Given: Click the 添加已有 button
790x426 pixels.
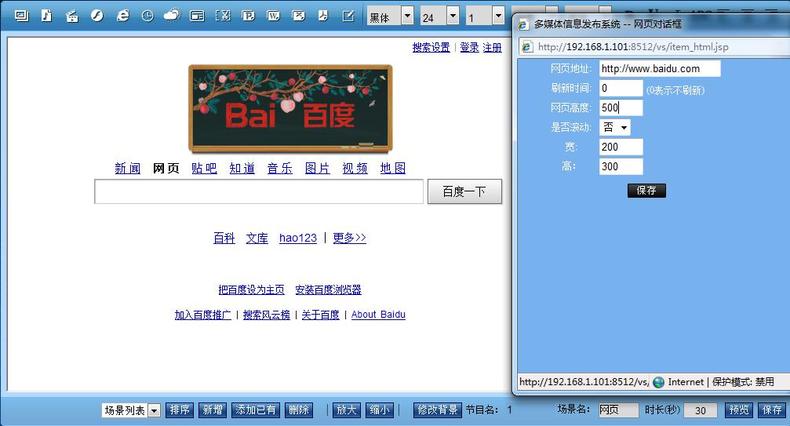Looking at the screenshot, I should 255,410.
